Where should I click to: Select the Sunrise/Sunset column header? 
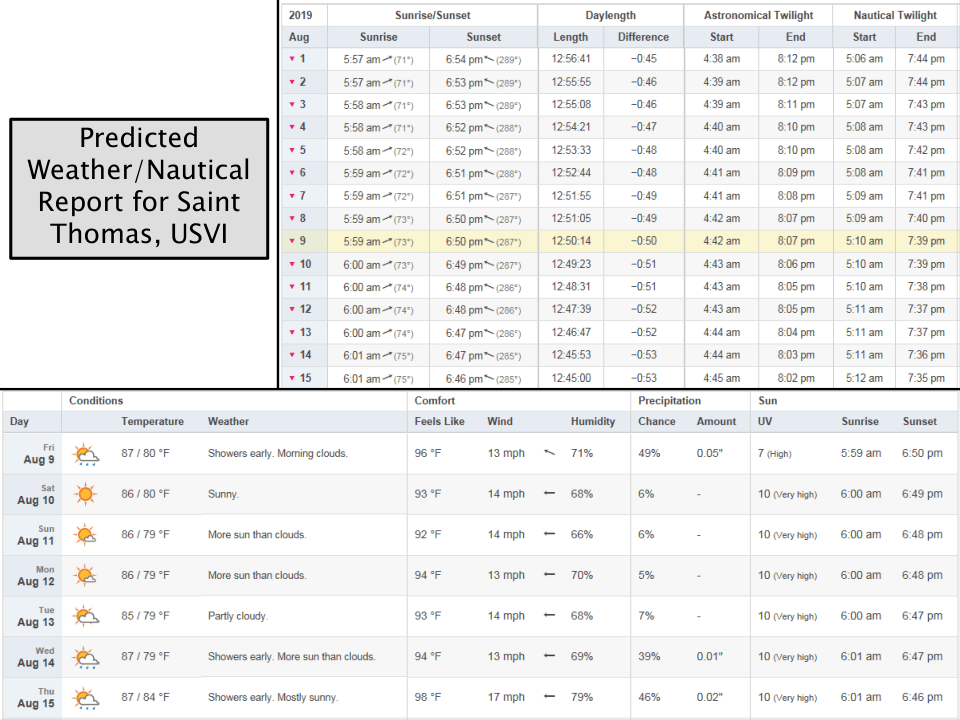431,15
